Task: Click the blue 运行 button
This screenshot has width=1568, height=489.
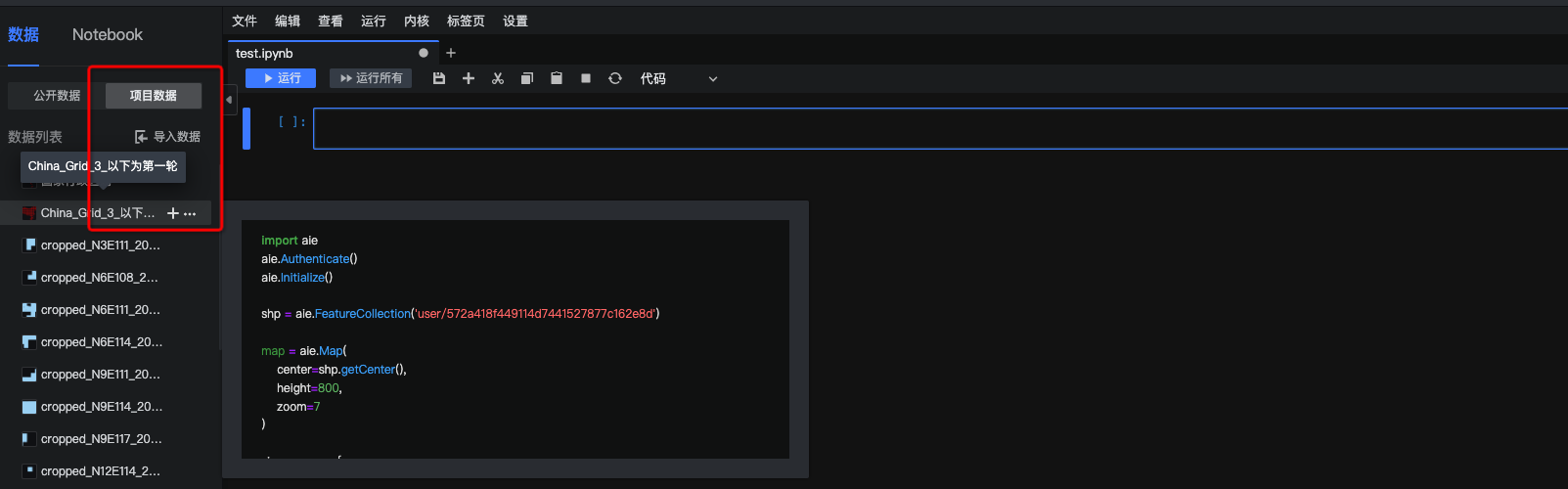Action: [x=281, y=78]
